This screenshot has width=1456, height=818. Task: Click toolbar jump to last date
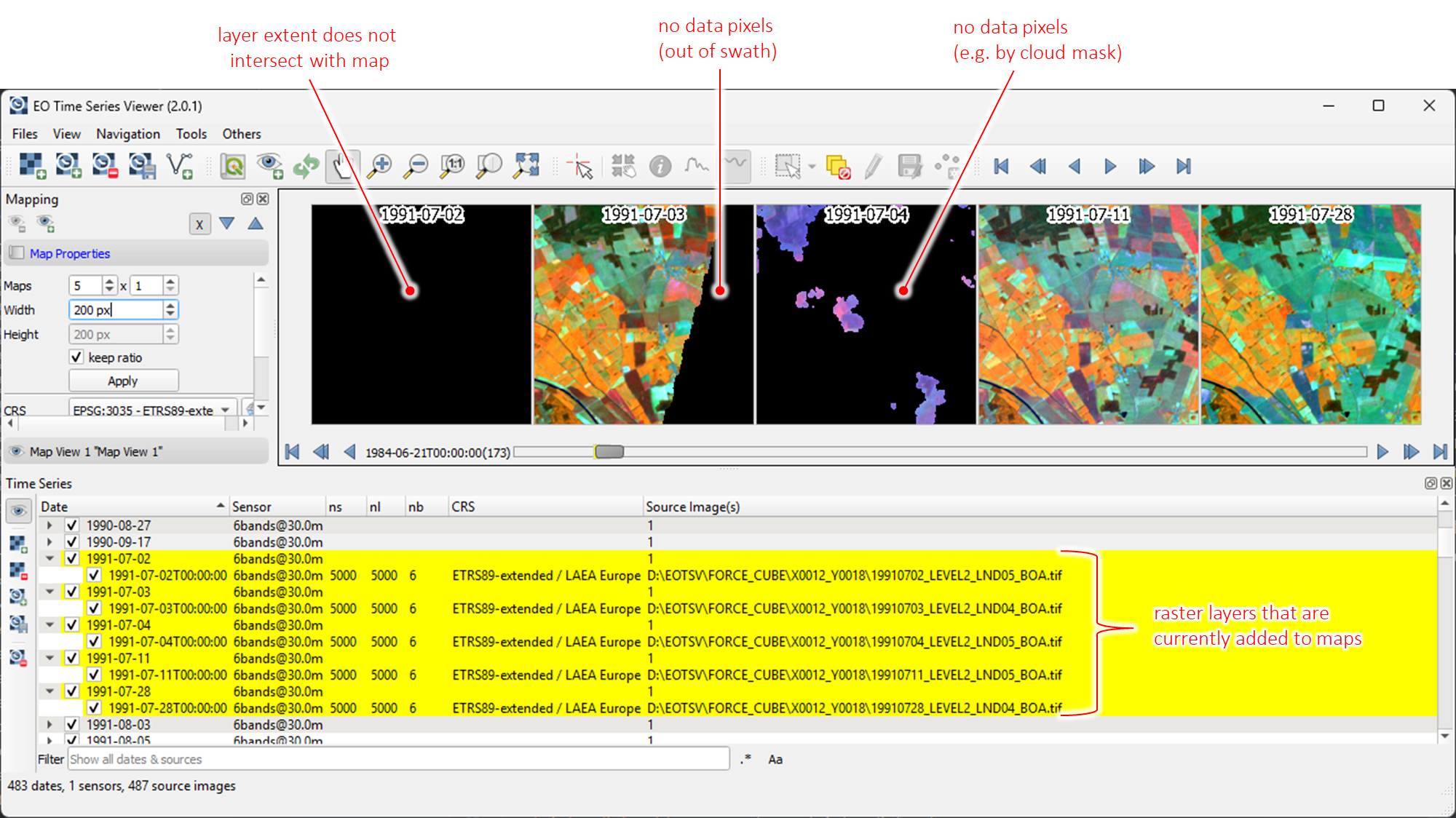click(x=1184, y=166)
